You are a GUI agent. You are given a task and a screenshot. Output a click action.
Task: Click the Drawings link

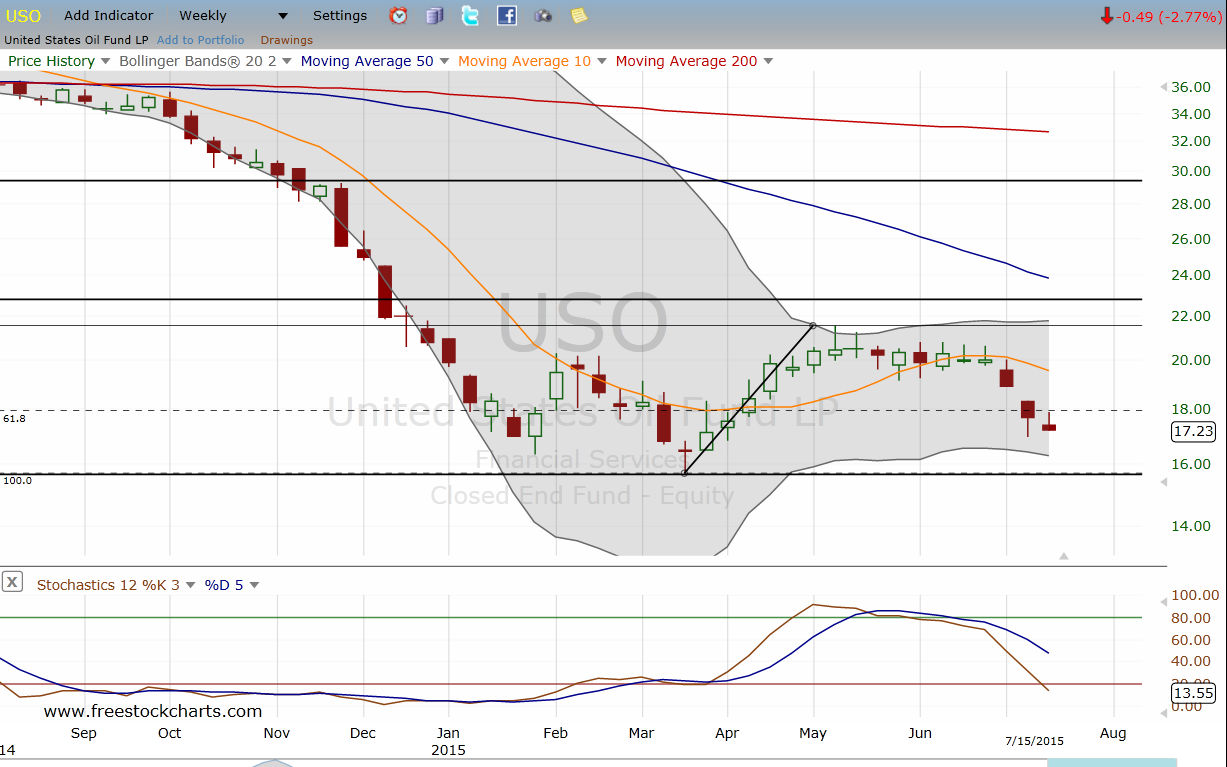tap(286, 40)
